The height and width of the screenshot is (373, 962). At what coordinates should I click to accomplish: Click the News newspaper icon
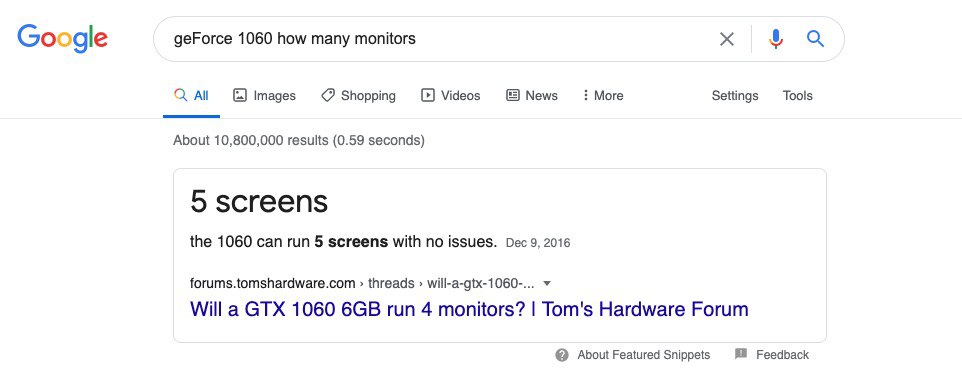point(512,95)
